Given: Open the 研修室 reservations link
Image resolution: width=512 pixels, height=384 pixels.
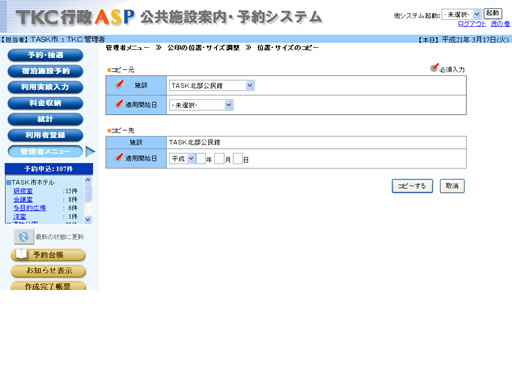Looking at the screenshot, I should tap(23, 191).
